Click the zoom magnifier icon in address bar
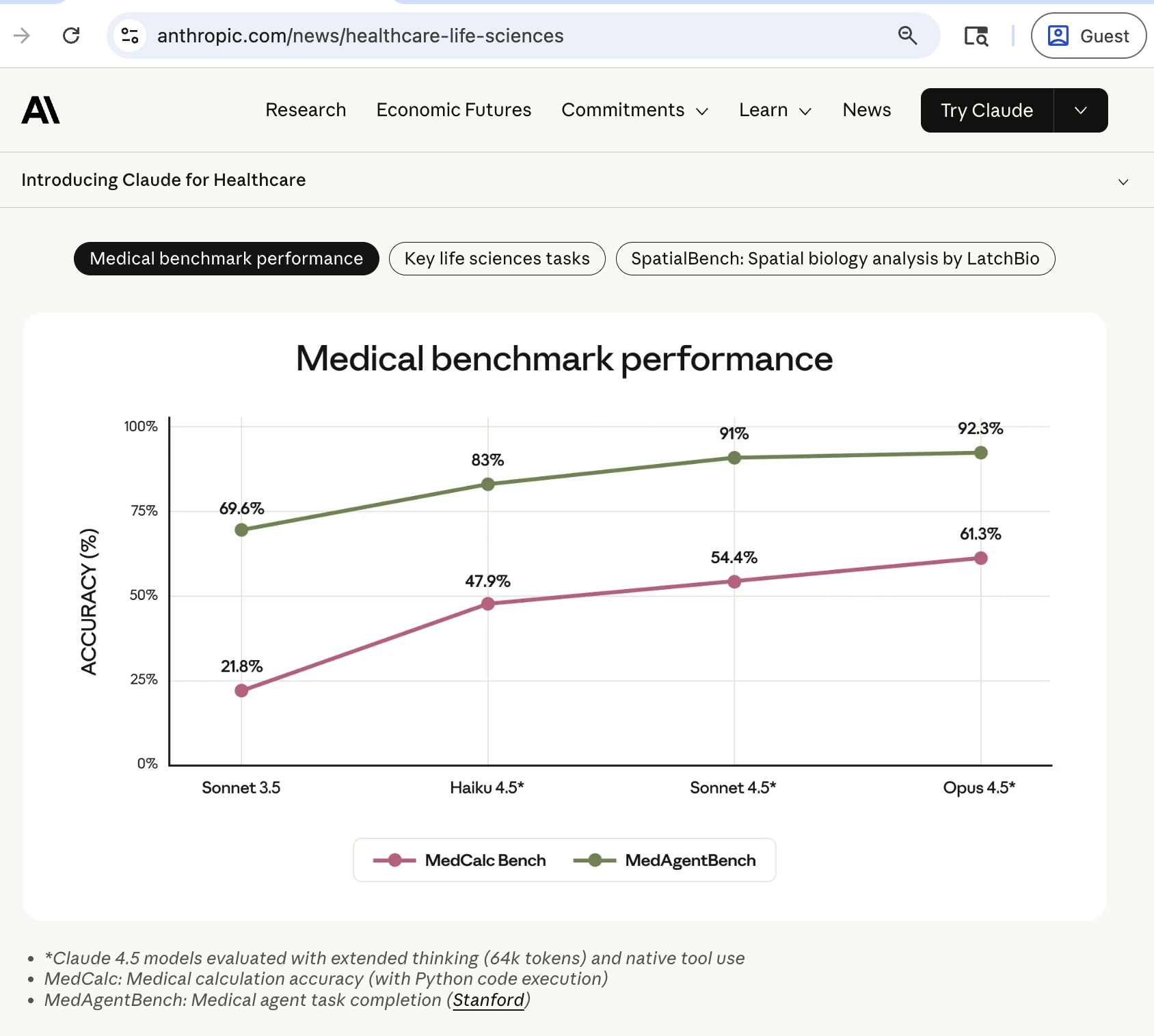Screen dimensions: 1154x1036 click(x=907, y=36)
